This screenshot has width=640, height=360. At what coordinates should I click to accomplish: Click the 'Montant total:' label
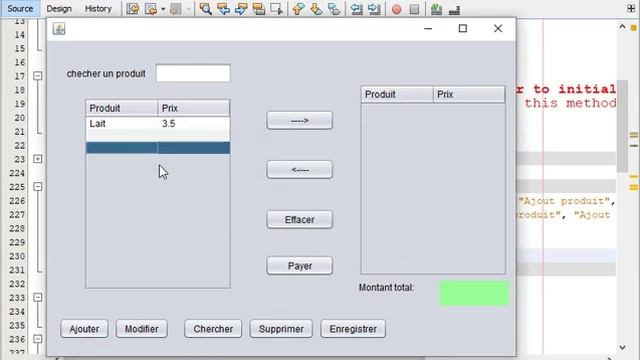(x=387, y=288)
